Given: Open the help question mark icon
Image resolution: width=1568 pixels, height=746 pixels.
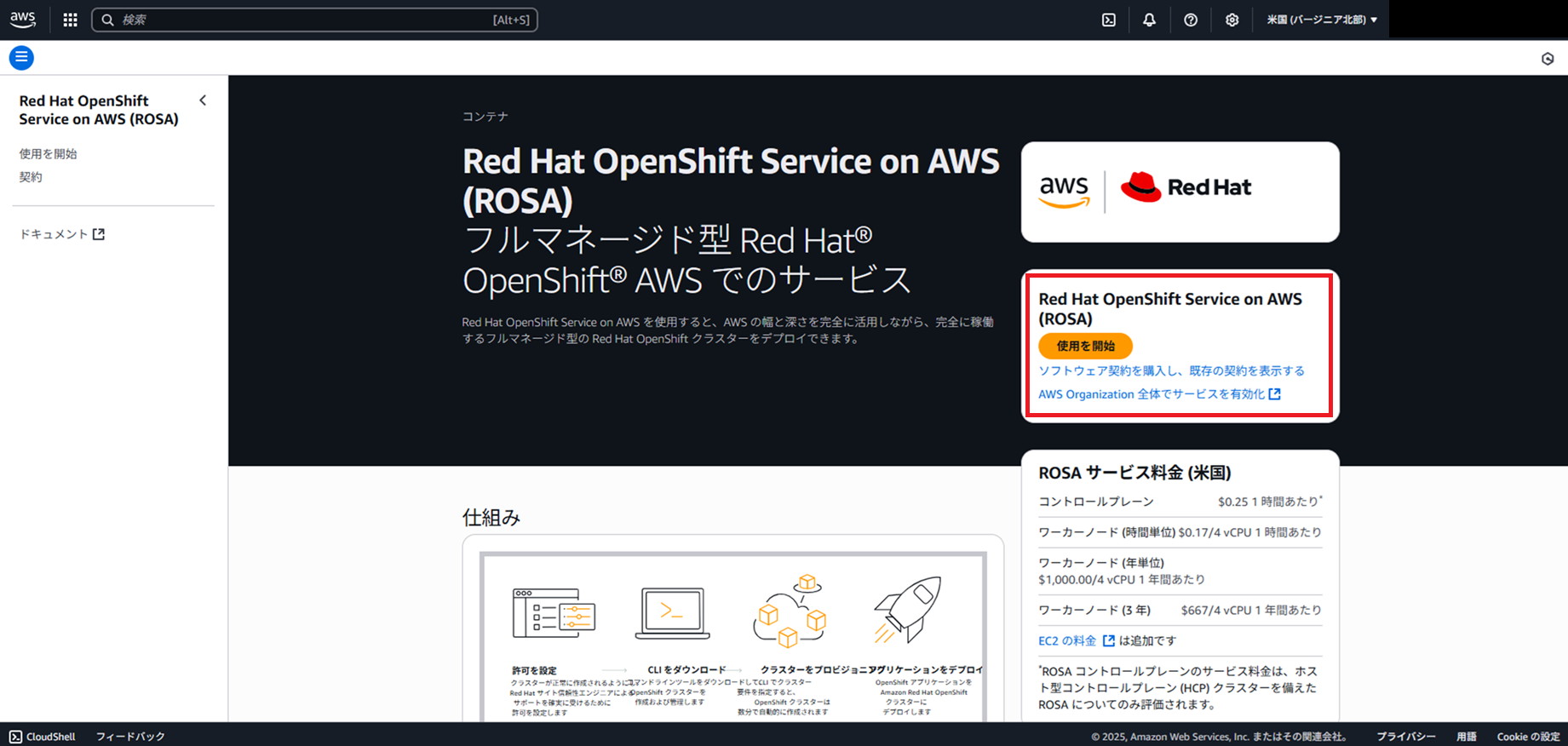Looking at the screenshot, I should pos(1191,20).
